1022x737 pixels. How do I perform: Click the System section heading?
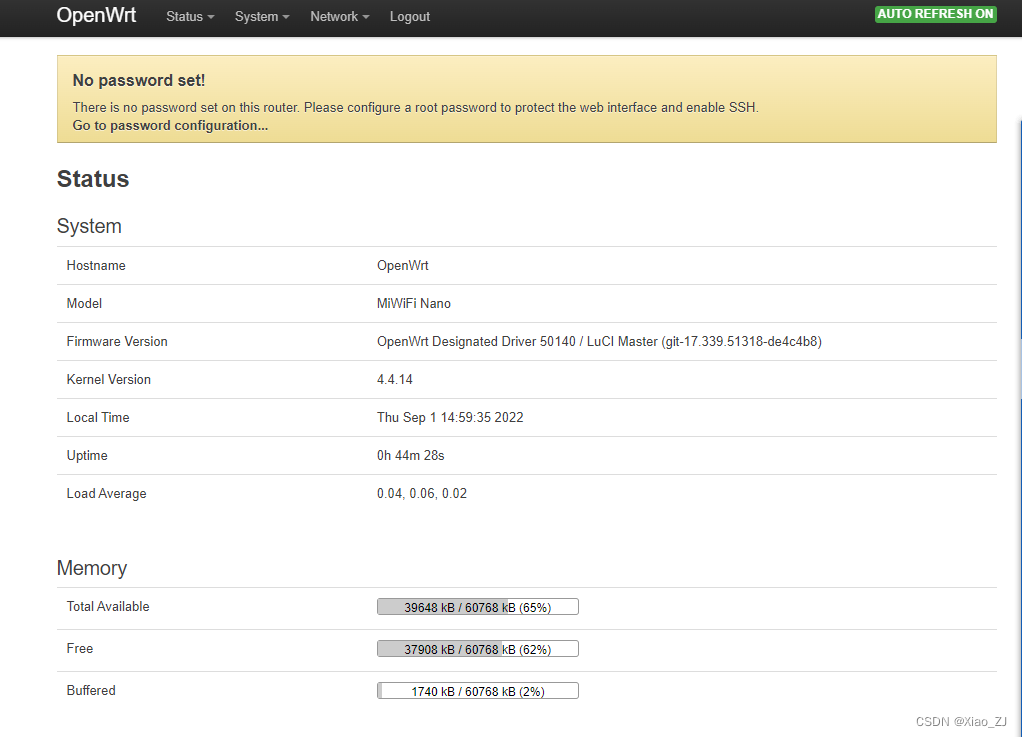(89, 226)
